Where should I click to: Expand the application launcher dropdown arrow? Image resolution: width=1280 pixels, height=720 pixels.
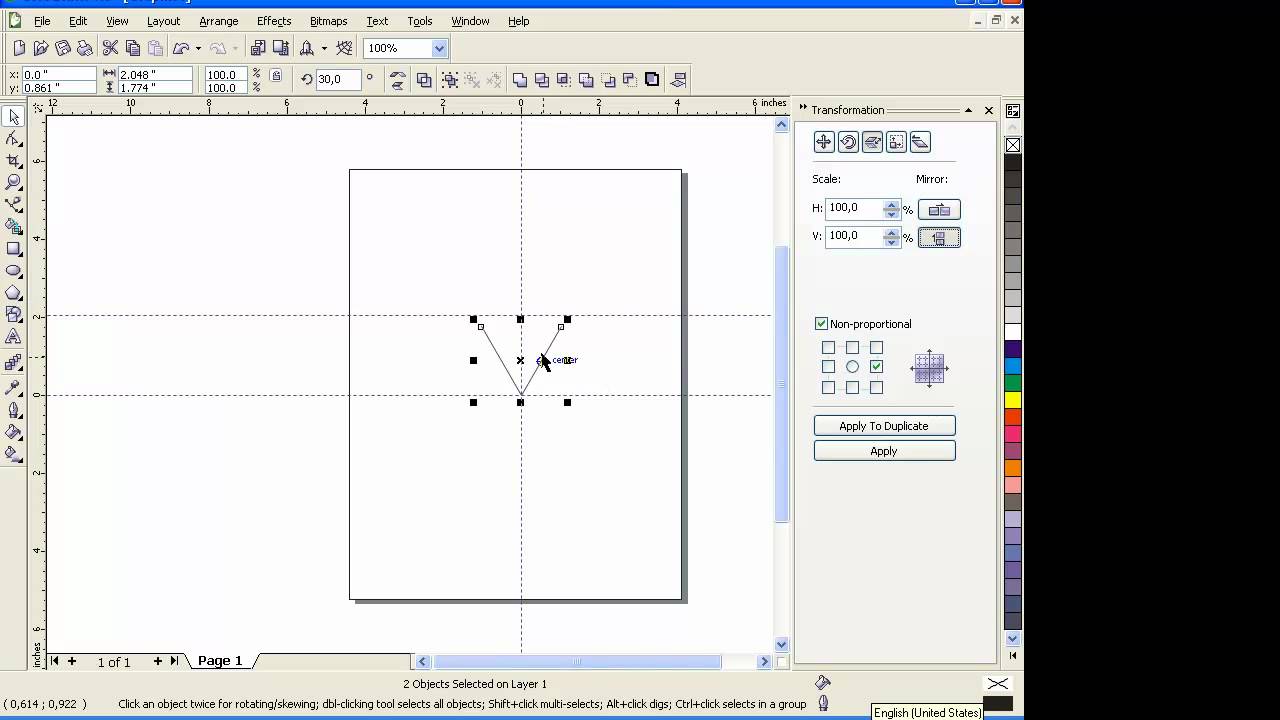point(324,48)
